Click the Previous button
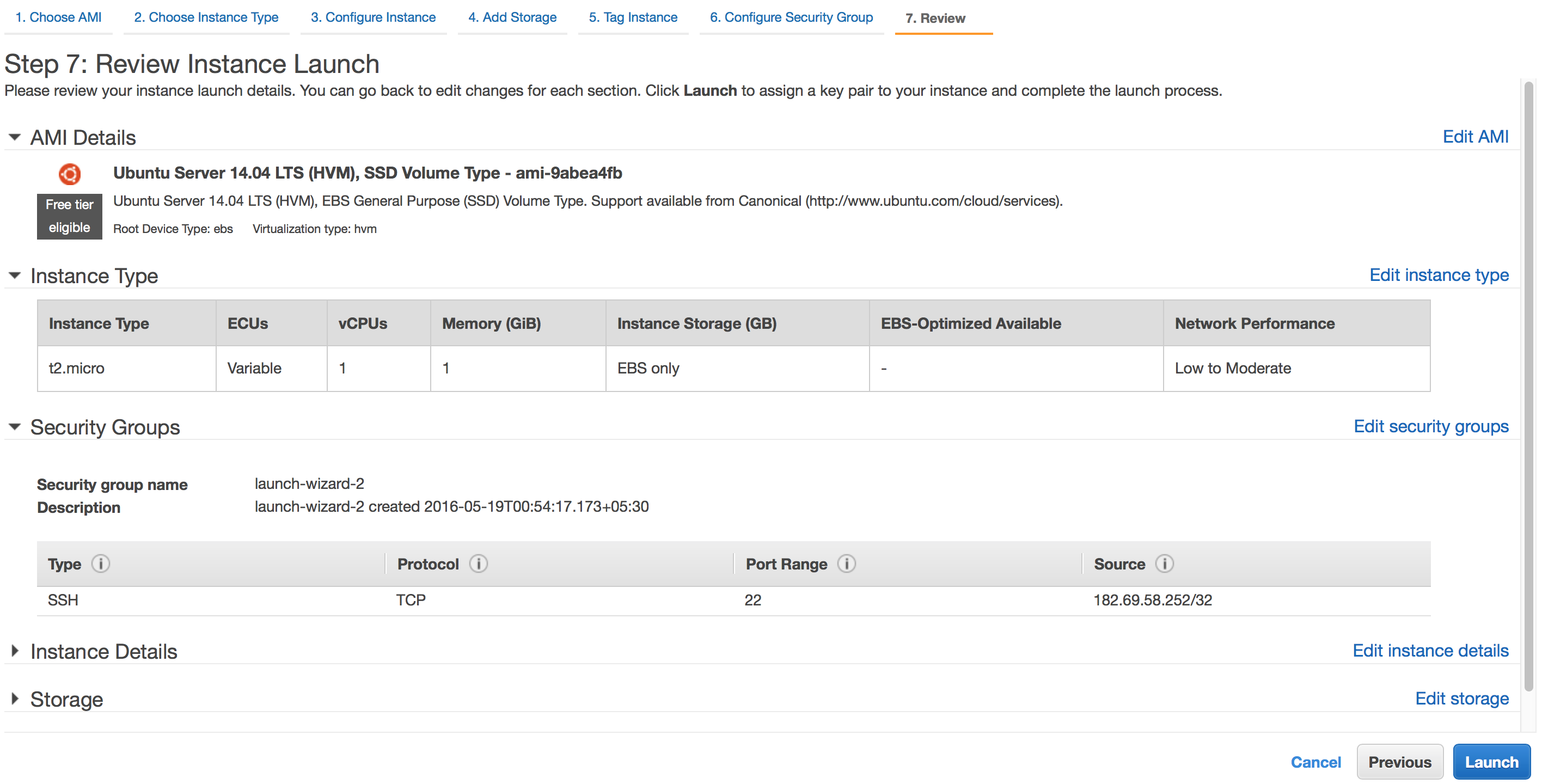Screen dimensions: 1542x784 [x=1399, y=762]
